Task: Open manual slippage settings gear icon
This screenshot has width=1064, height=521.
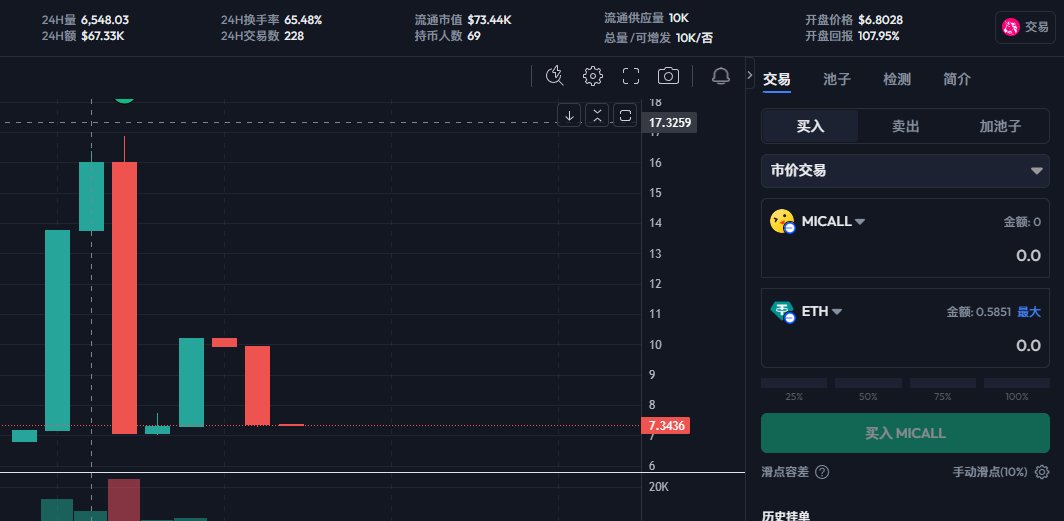Action: click(1042, 472)
